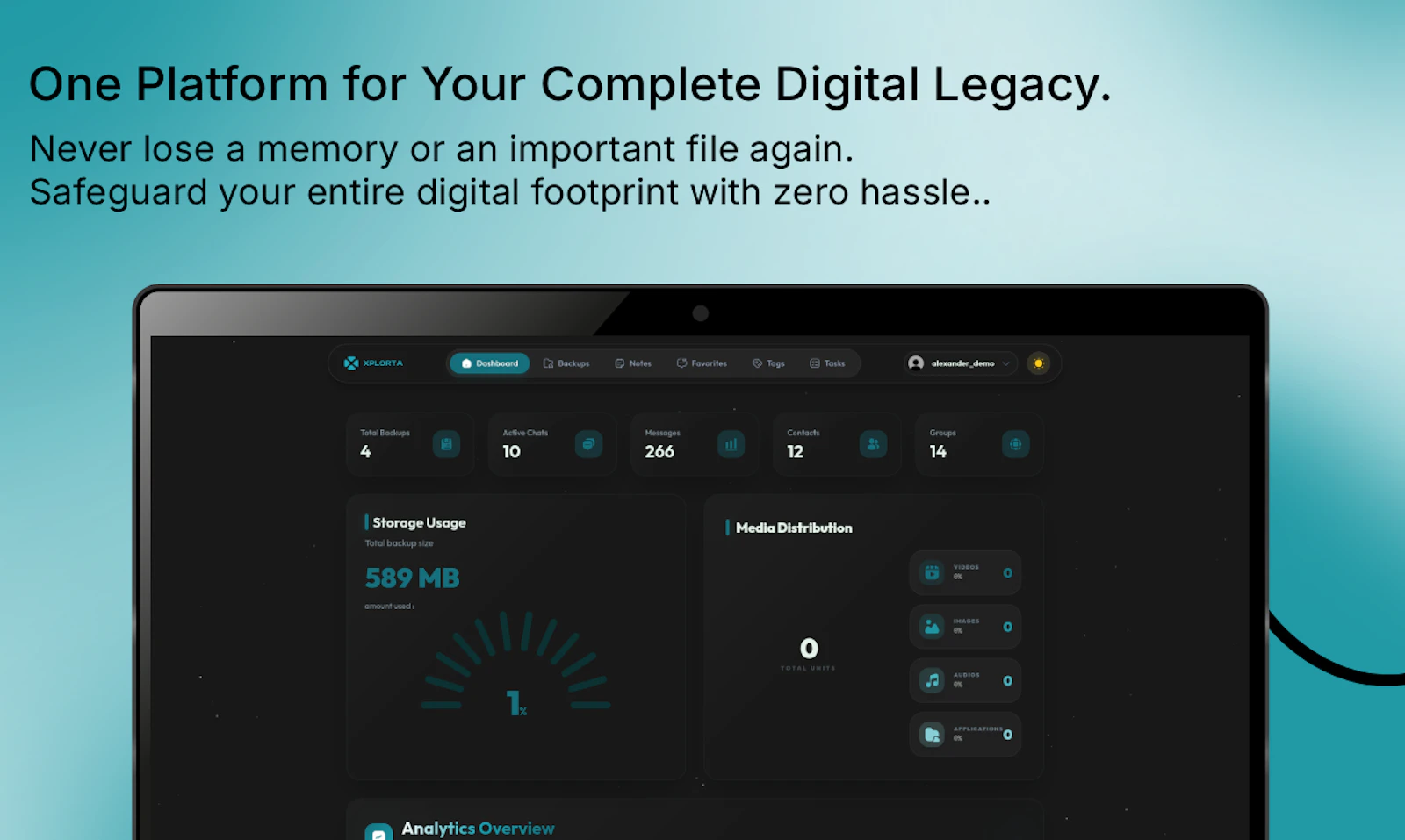Click the Total Backups value 4
The width and height of the screenshot is (1405, 840).
(x=365, y=451)
